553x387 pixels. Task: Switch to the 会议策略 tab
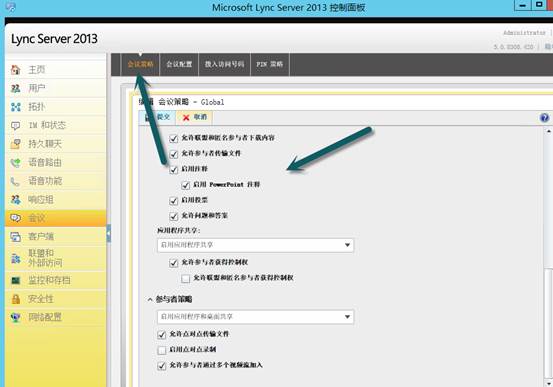click(x=140, y=64)
